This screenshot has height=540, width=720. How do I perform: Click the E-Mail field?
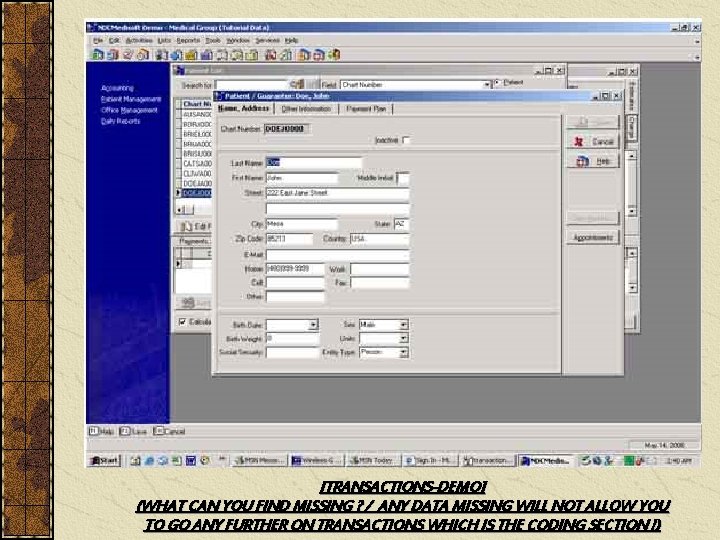[338, 255]
